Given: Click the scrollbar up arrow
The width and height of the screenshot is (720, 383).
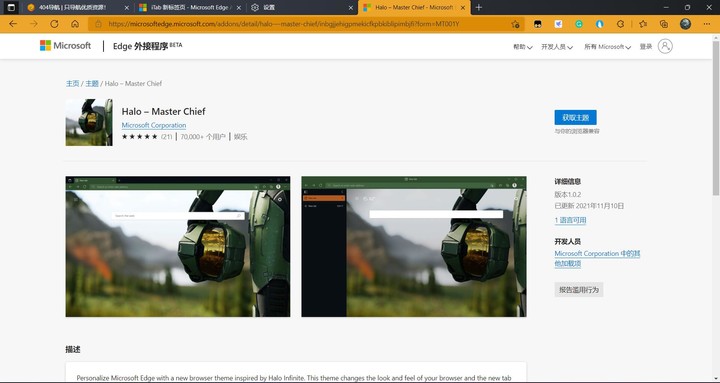Looking at the screenshot, I should tap(715, 37).
